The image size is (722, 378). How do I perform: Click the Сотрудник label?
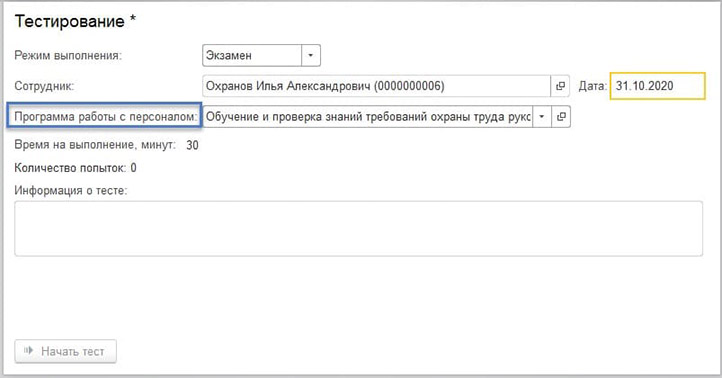[44, 86]
